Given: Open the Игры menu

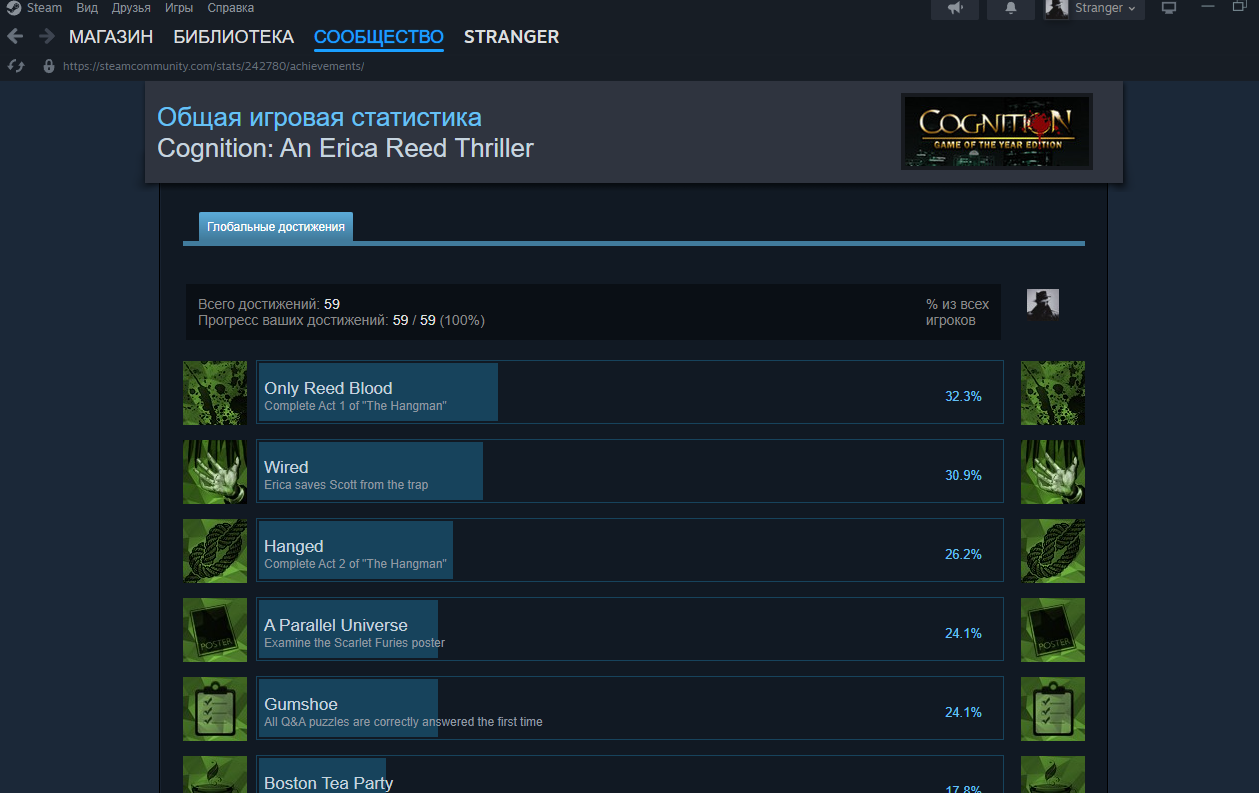Looking at the screenshot, I should coord(179,8).
